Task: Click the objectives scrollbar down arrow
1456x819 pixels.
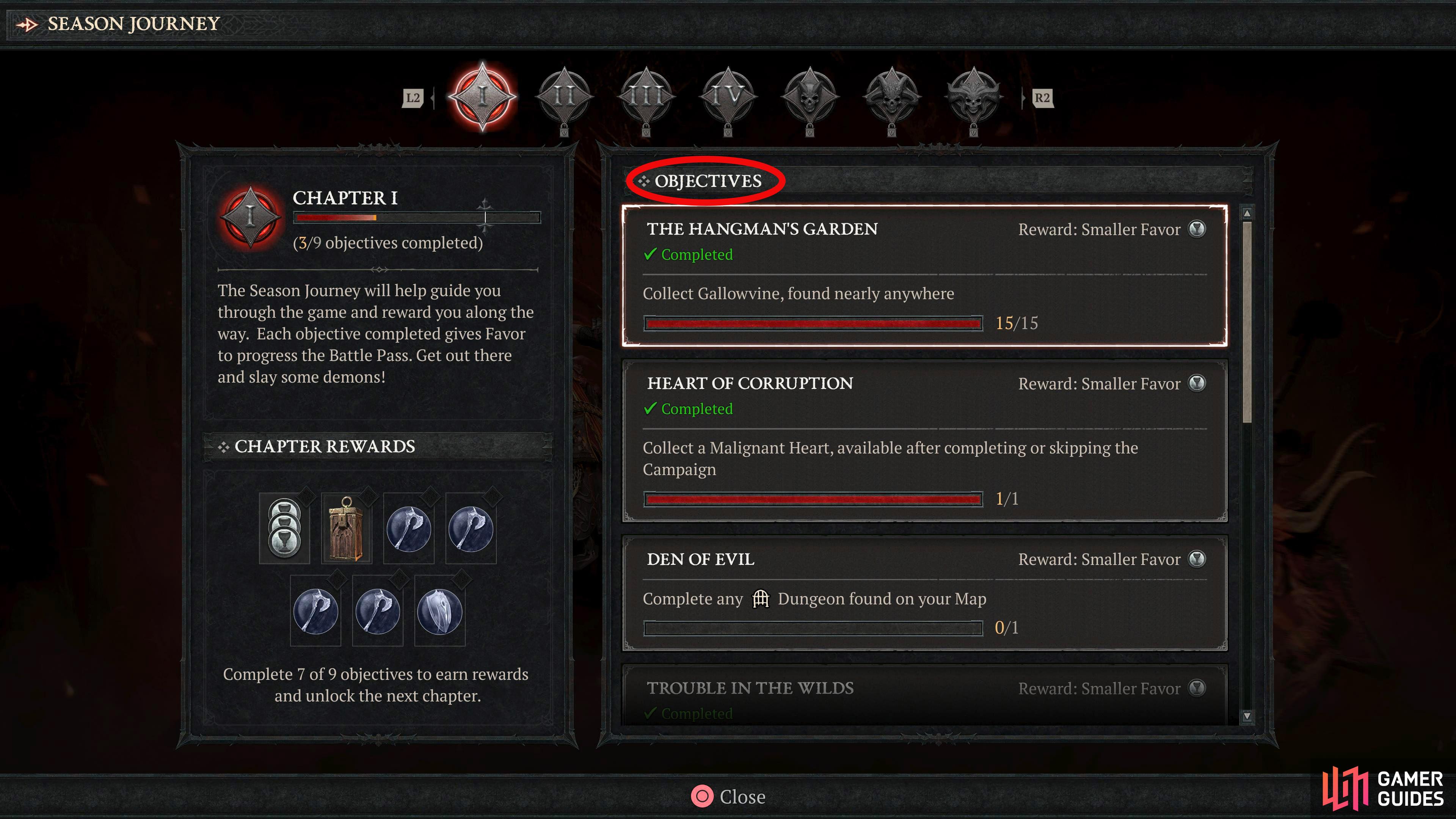Action: [1247, 716]
